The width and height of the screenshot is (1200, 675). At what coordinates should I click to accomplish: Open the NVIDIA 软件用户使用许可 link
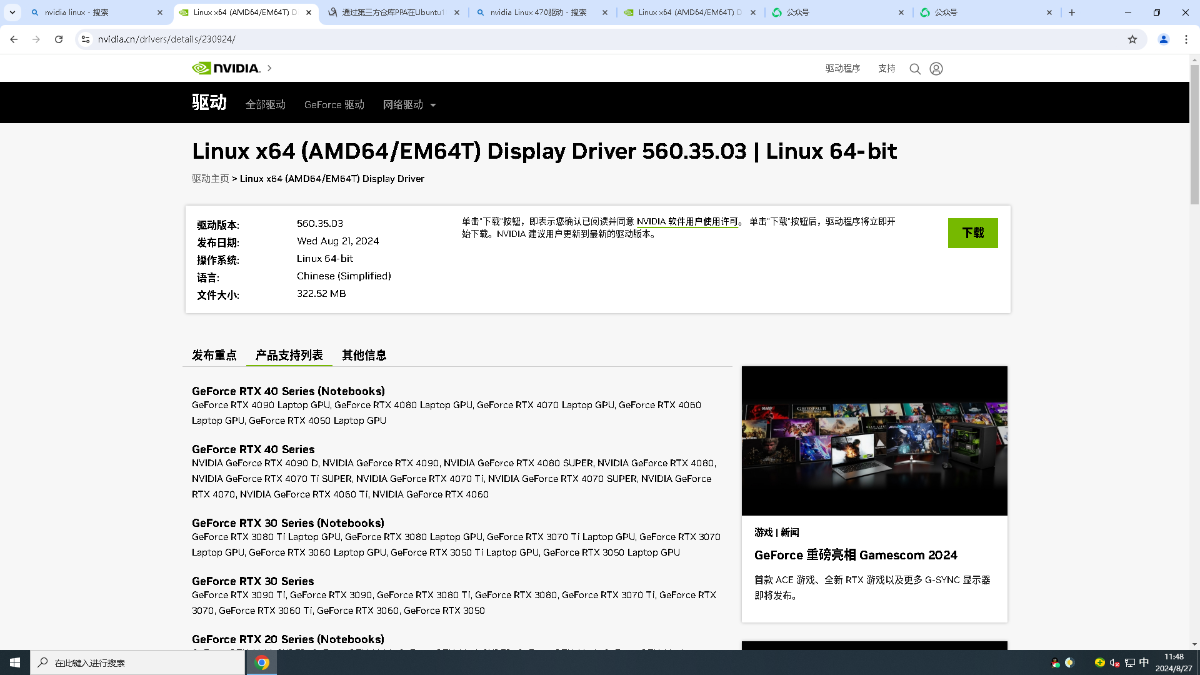pos(688,221)
